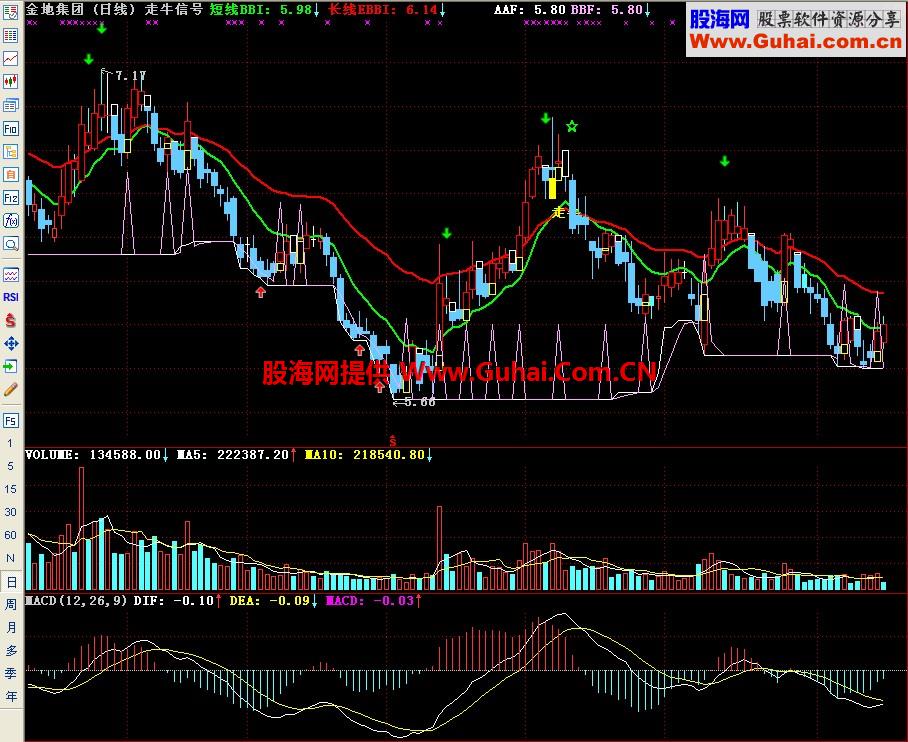The width and height of the screenshot is (908, 742).
Task: Switch to 30-minute period
Action: pos(10,512)
